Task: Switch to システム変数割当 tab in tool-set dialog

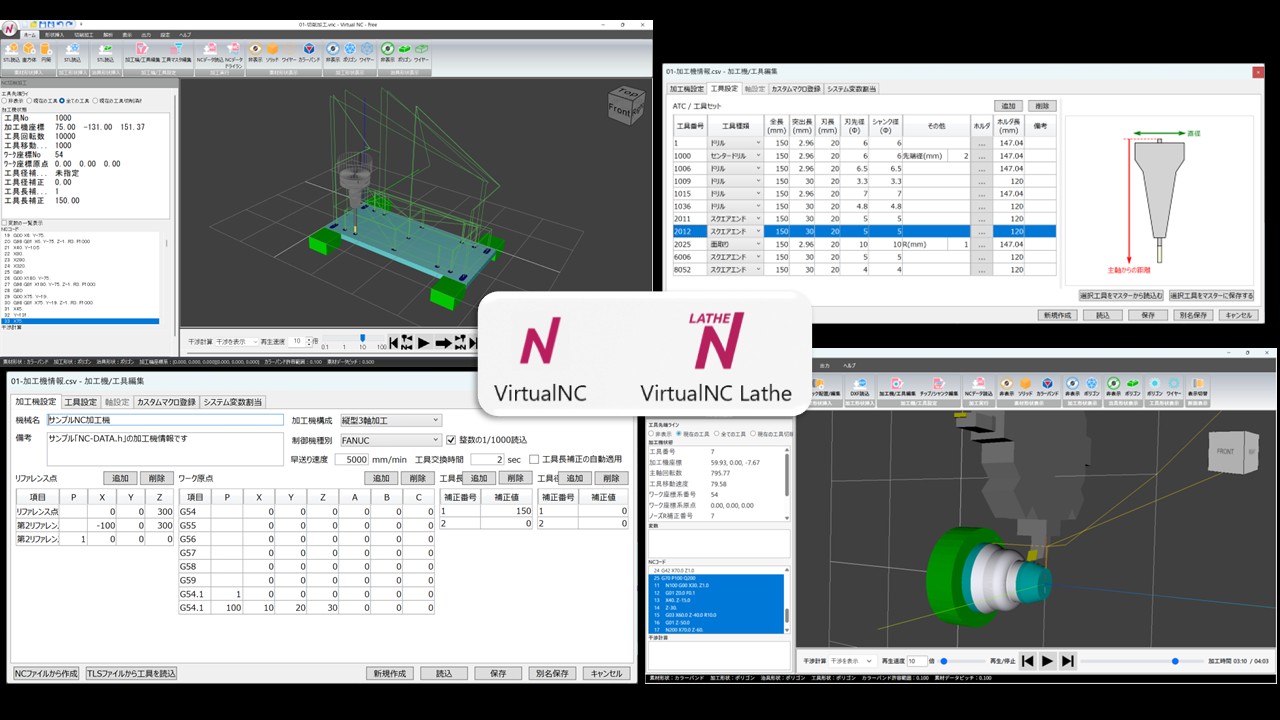Action: pyautogui.click(x=851, y=89)
